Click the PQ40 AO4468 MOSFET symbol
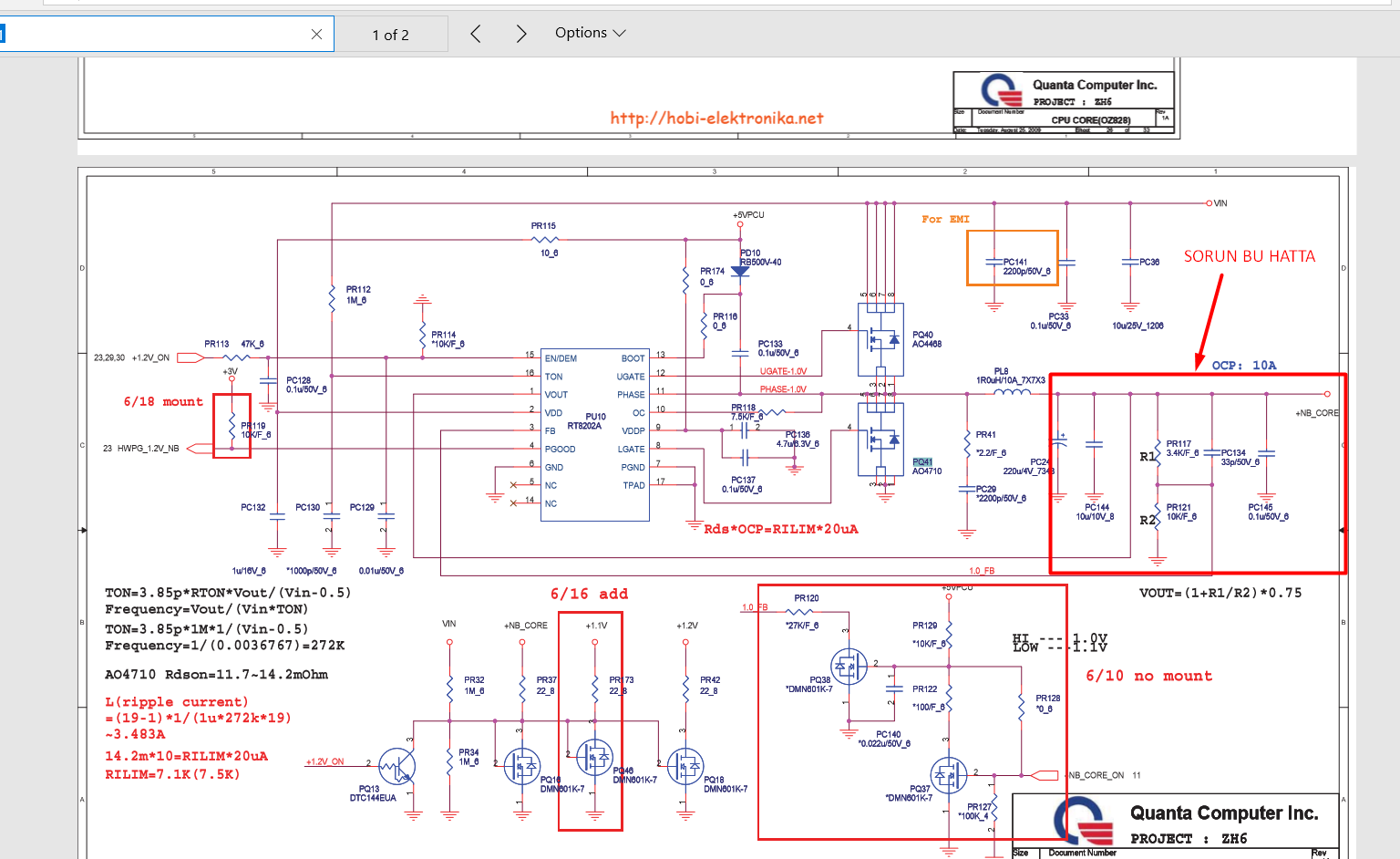 (880, 340)
